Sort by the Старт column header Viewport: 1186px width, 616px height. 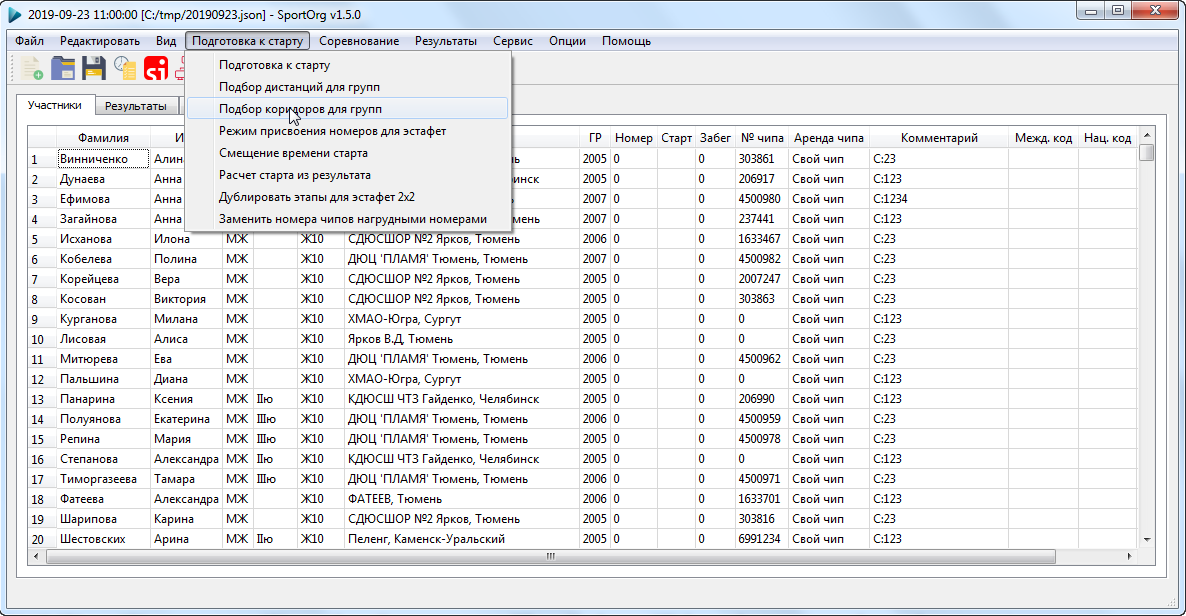pos(676,138)
